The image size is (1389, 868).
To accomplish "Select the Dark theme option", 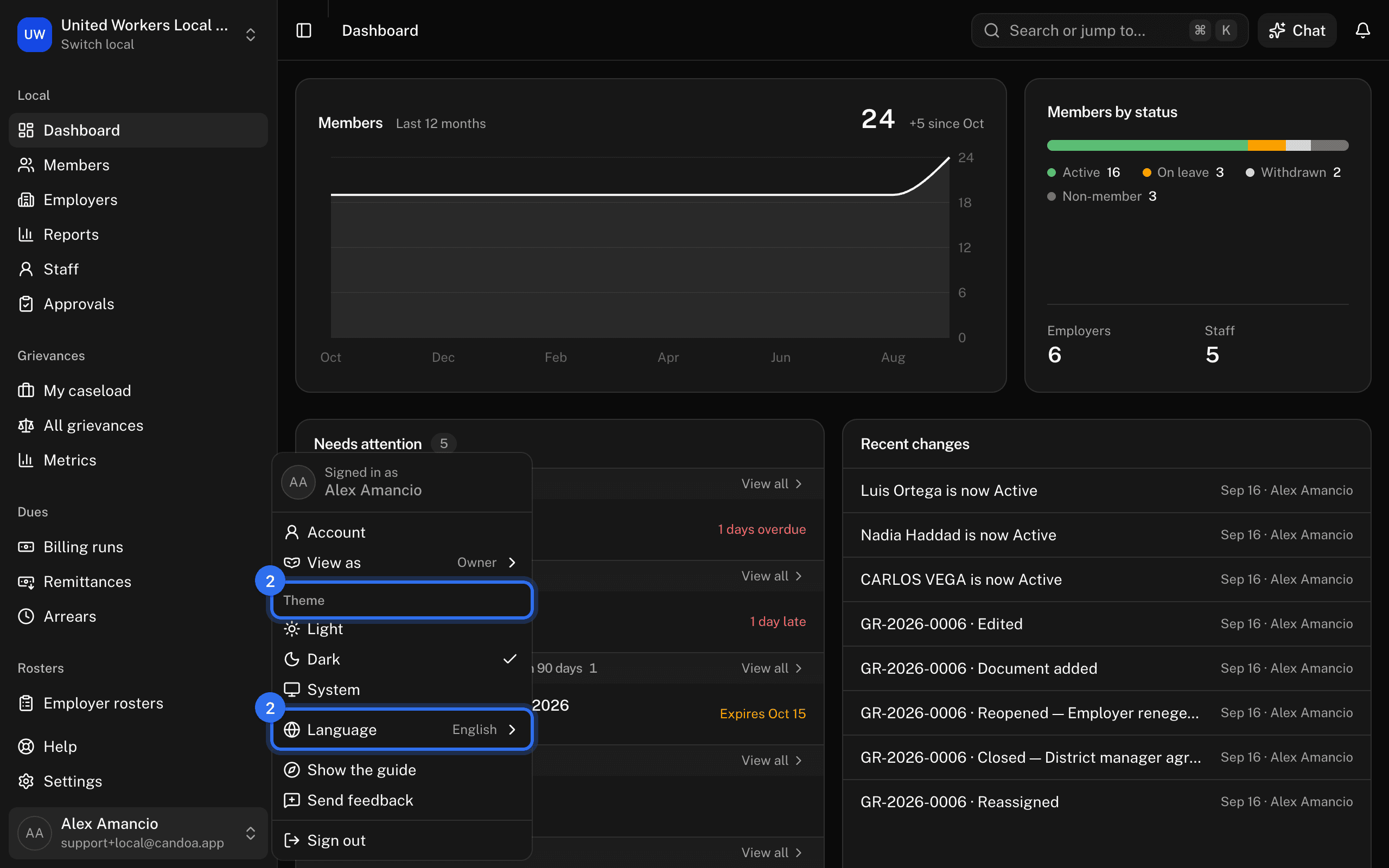I will [402, 659].
